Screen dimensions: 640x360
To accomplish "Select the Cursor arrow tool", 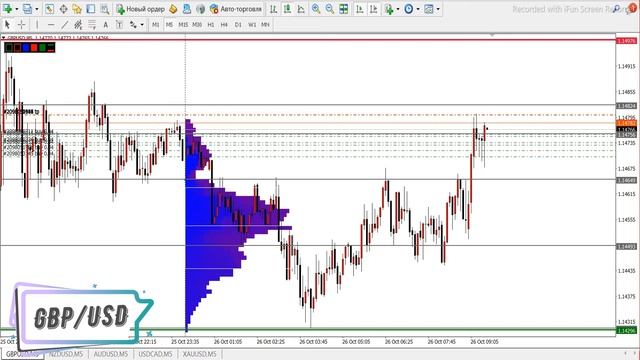I will (7, 24).
